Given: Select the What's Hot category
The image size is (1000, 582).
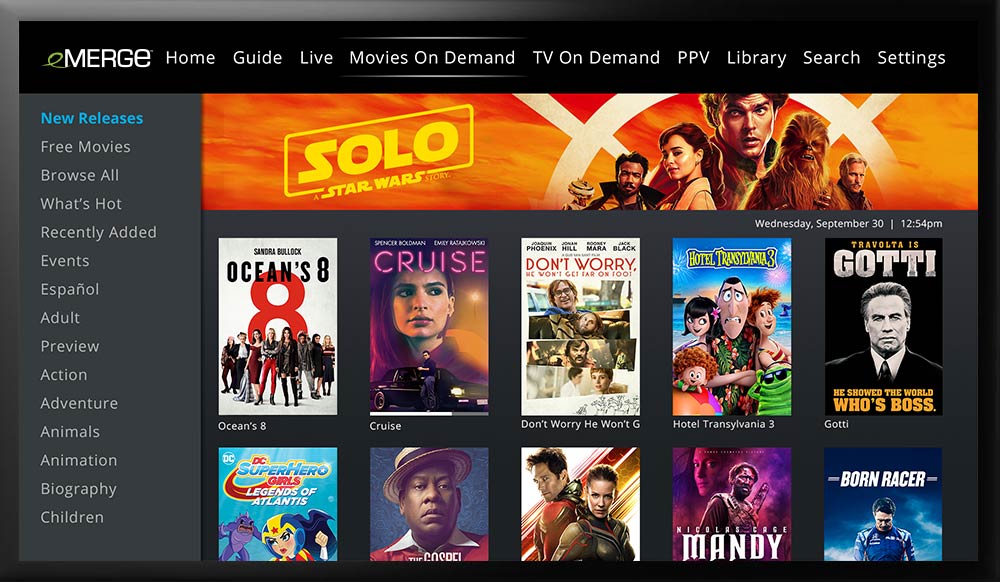Looking at the screenshot, I should point(81,203).
